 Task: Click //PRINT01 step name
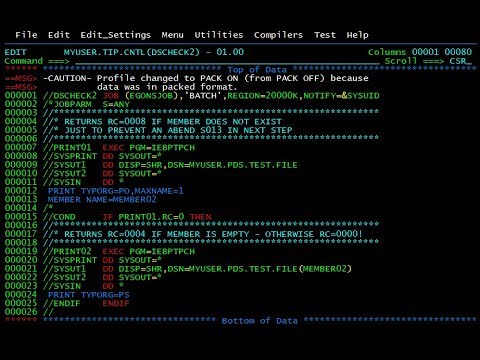67,148
